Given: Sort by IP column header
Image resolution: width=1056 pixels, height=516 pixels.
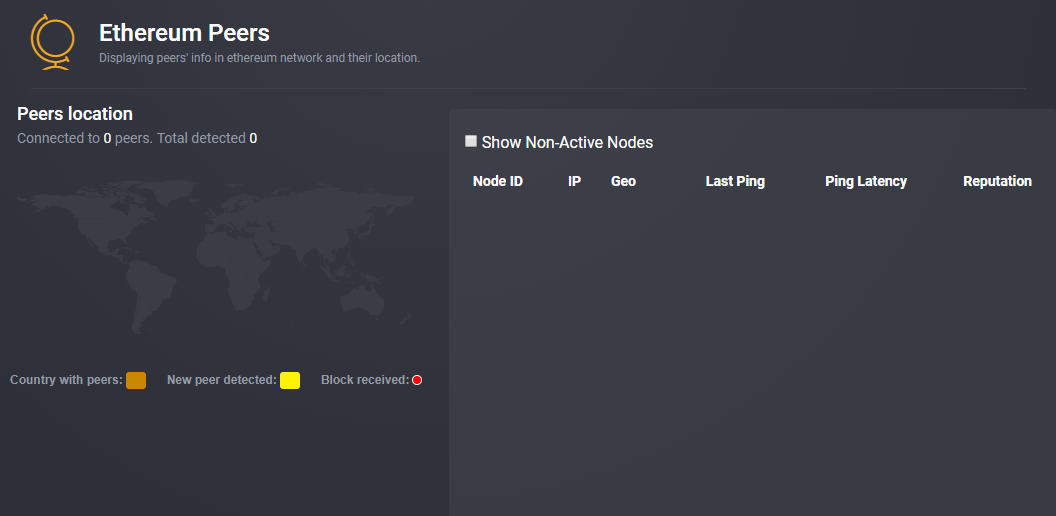Looking at the screenshot, I should (x=574, y=181).
